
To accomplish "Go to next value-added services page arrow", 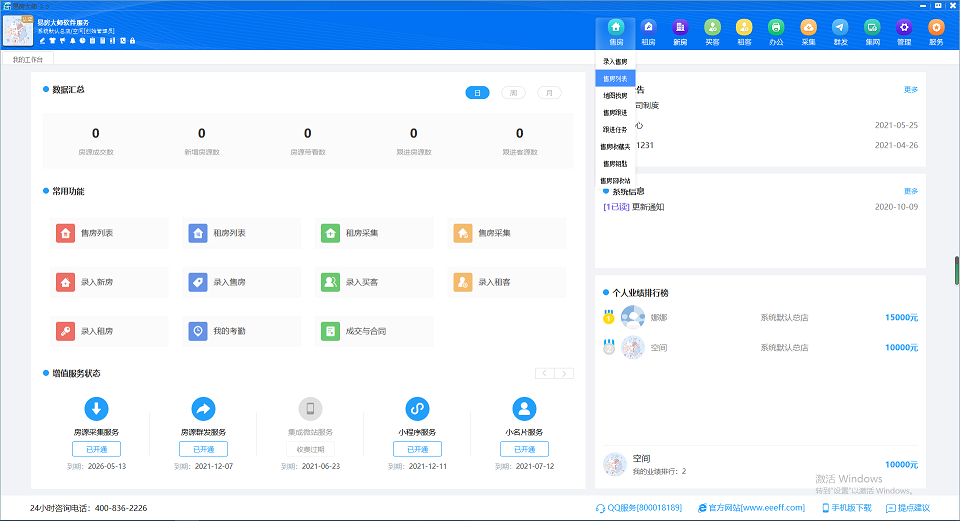I will click(x=564, y=373).
